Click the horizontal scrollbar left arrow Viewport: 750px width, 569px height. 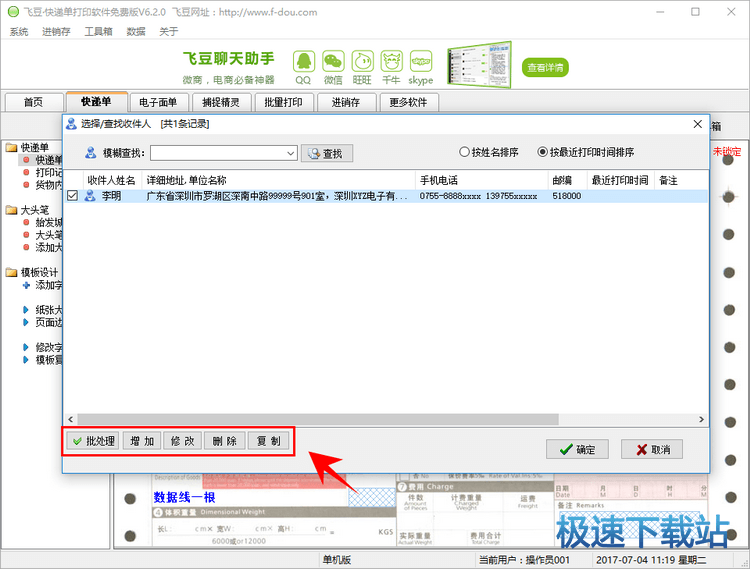coord(71,419)
